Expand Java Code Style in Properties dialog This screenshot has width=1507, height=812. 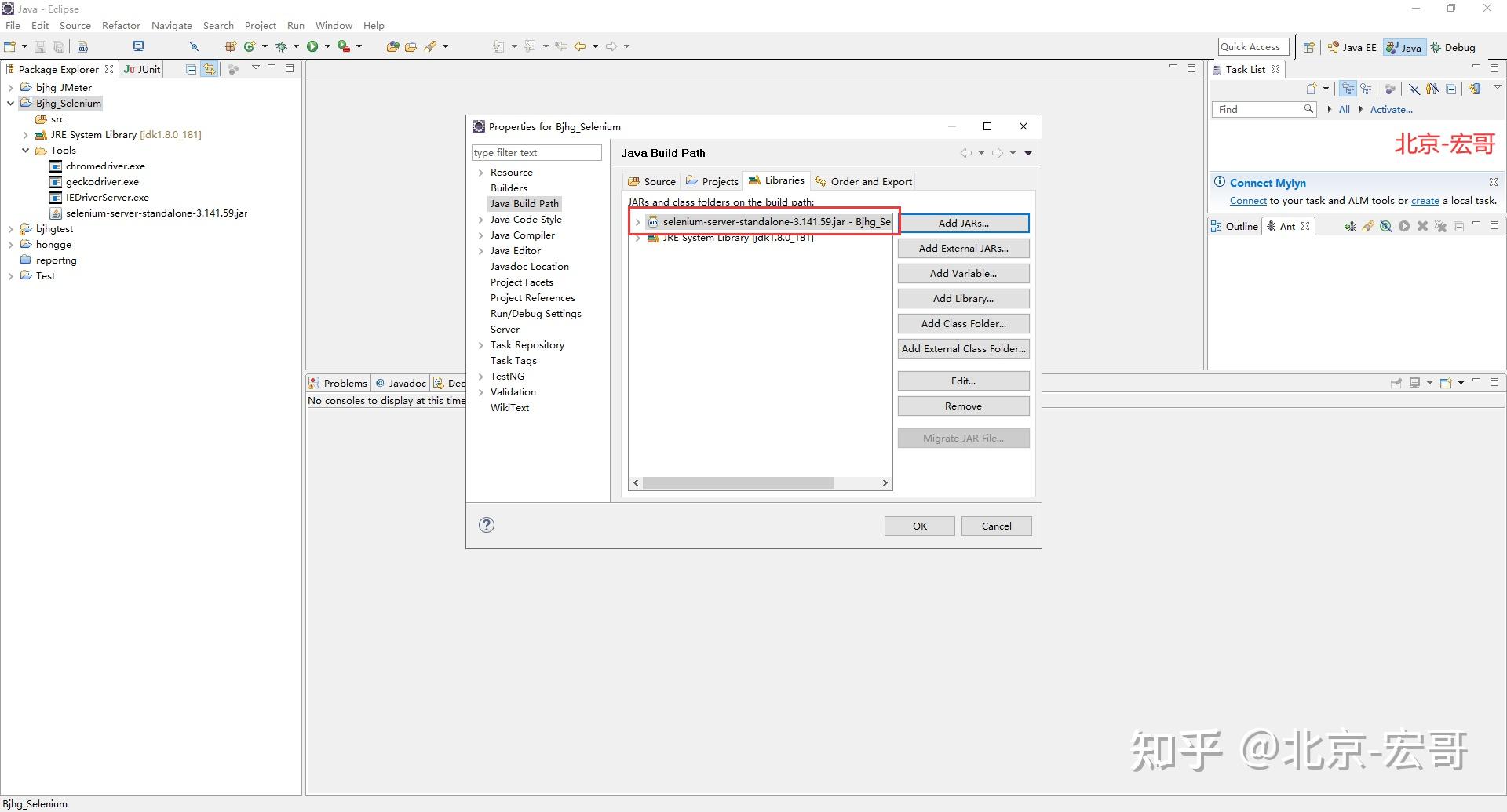coord(480,220)
